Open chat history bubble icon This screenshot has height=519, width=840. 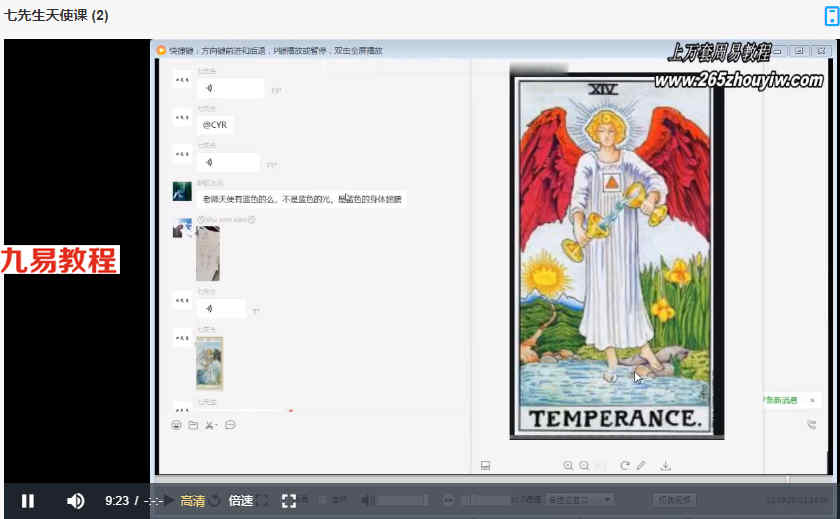(230, 425)
